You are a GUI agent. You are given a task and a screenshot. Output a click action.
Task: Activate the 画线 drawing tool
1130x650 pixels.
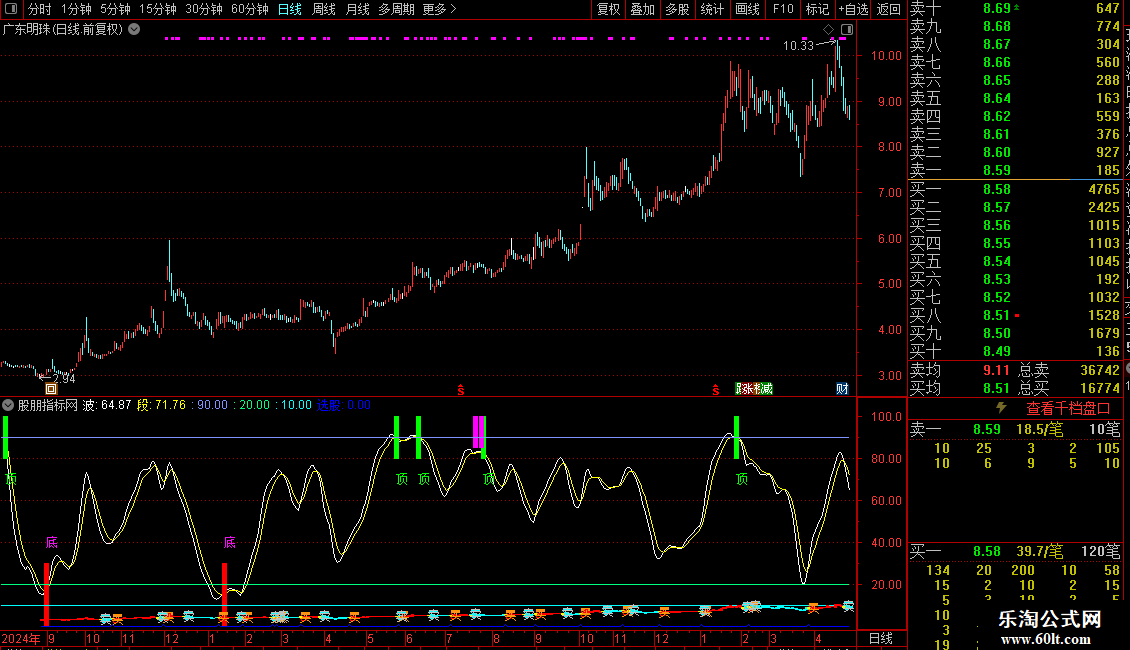747,9
